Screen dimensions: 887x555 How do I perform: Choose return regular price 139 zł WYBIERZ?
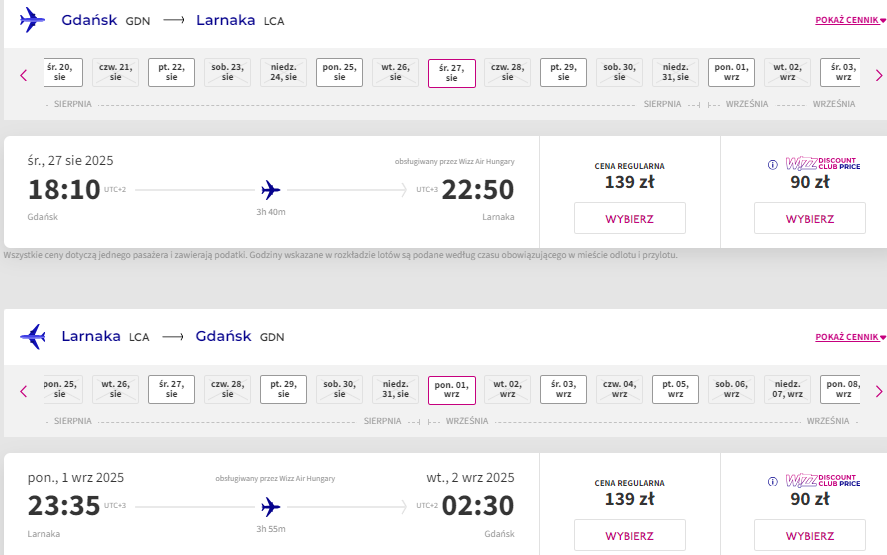coord(630,535)
